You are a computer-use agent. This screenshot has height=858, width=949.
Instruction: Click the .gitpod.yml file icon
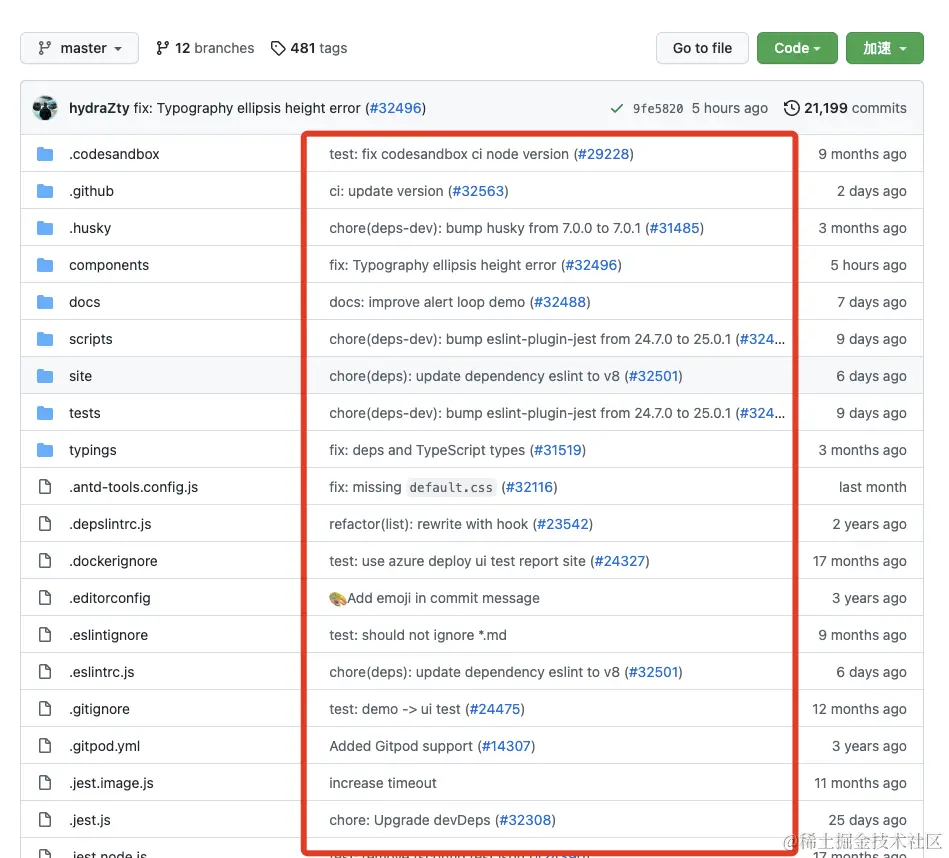click(45, 745)
